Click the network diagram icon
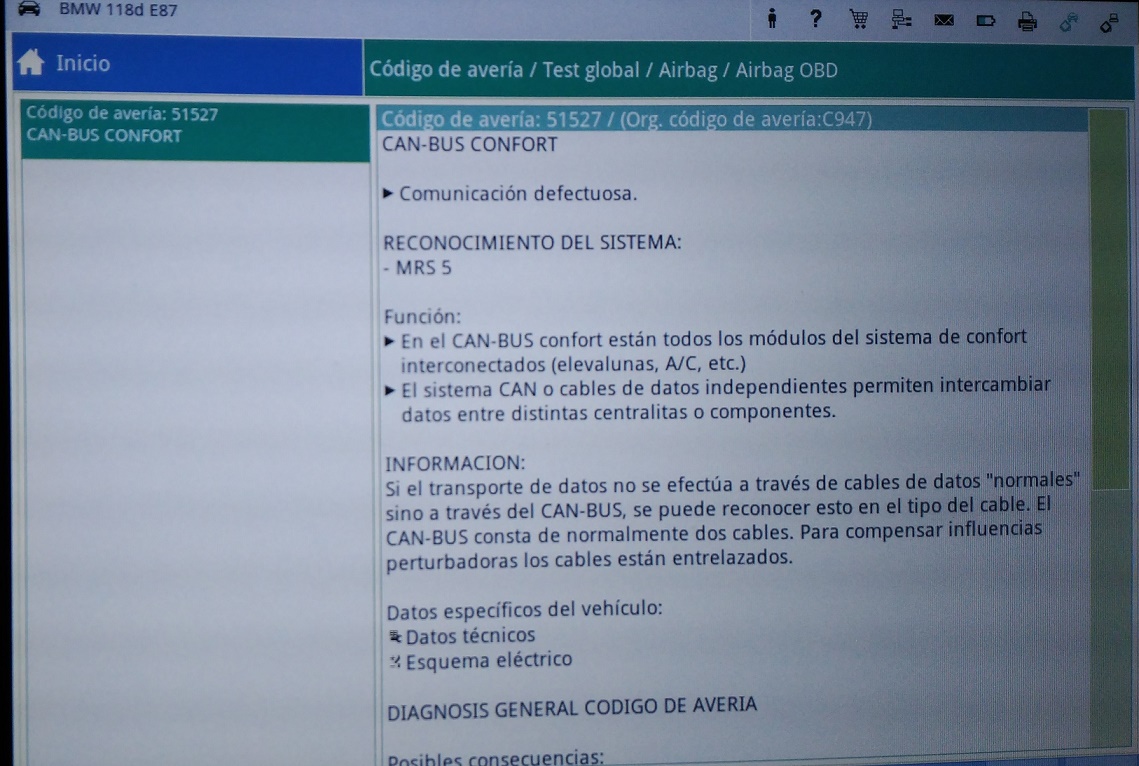This screenshot has height=766, width=1139. coord(900,19)
